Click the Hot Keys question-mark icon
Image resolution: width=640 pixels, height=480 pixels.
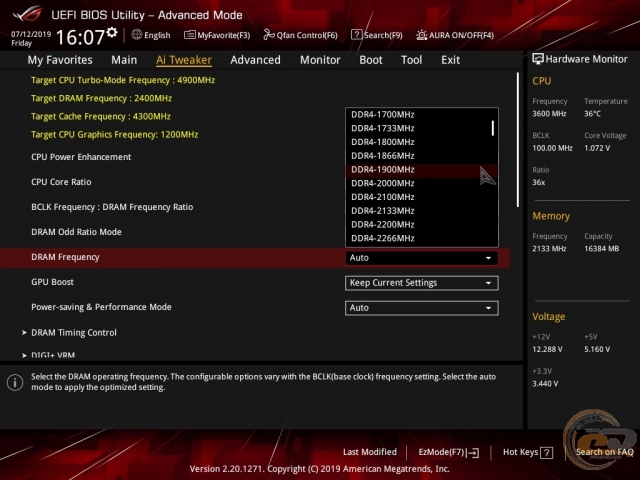546,452
